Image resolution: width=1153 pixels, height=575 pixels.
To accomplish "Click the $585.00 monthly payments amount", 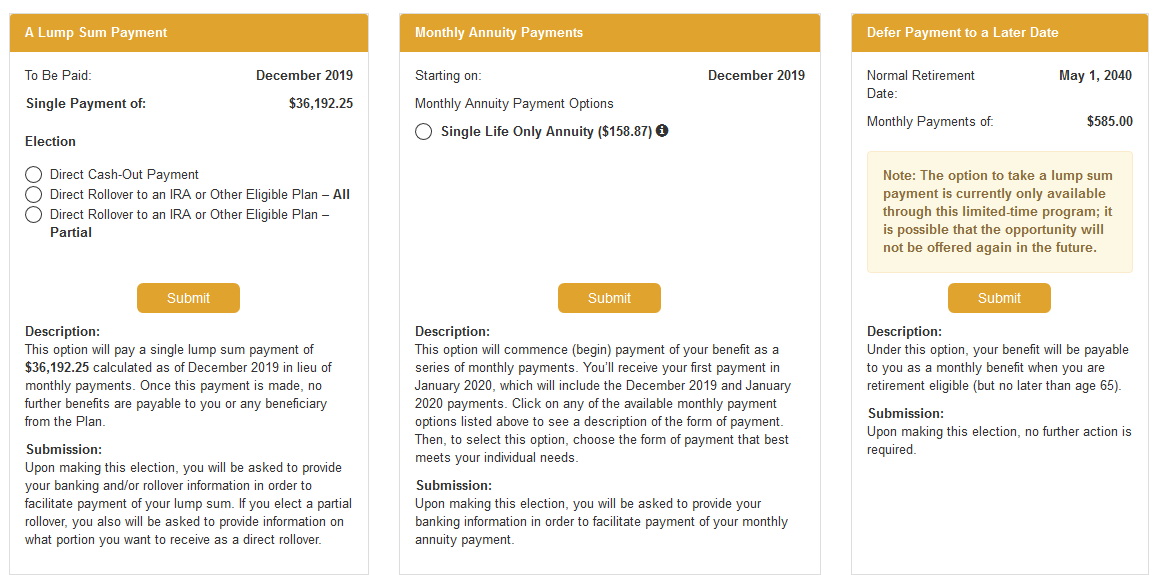I will [x=1110, y=121].
